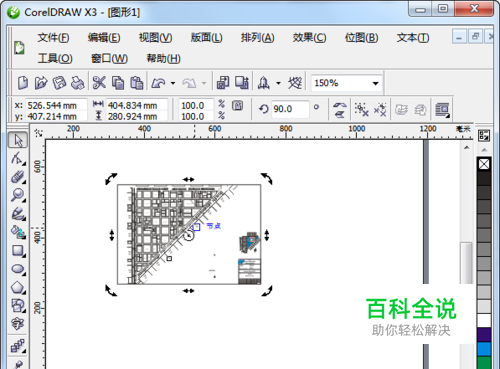Select the Zoom magnifier tool

click(18, 195)
